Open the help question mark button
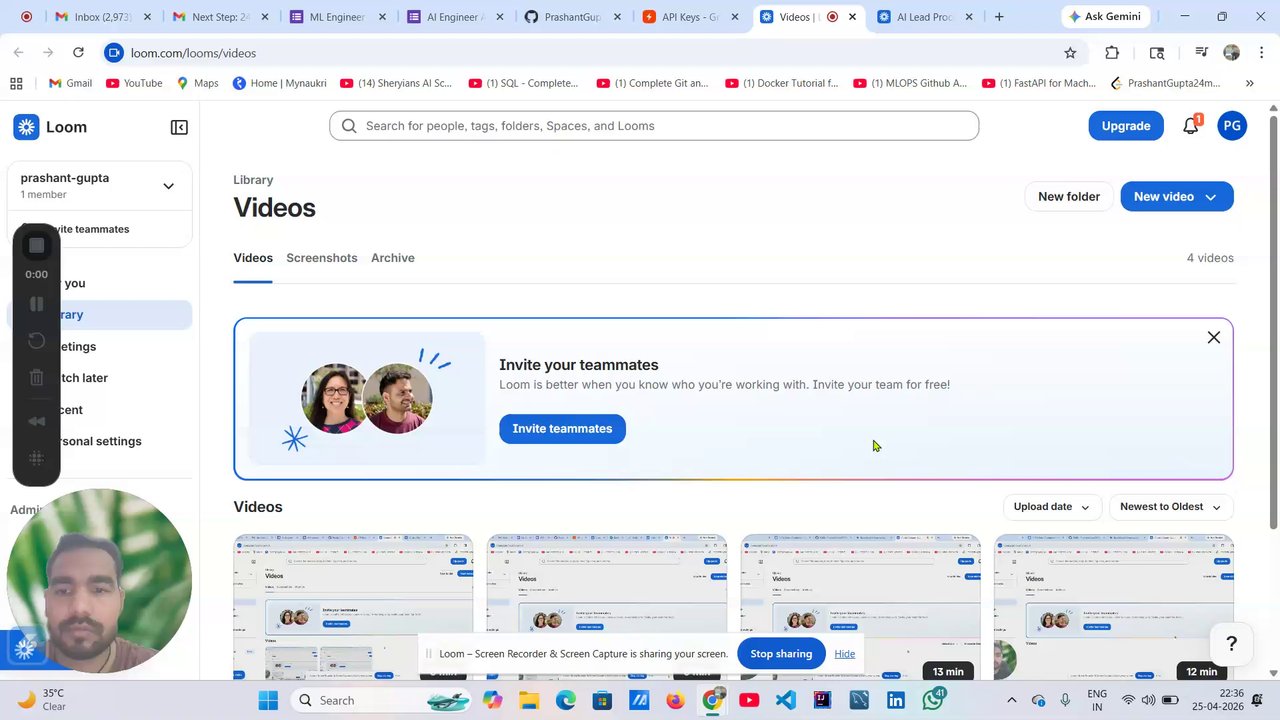 coord(1232,644)
